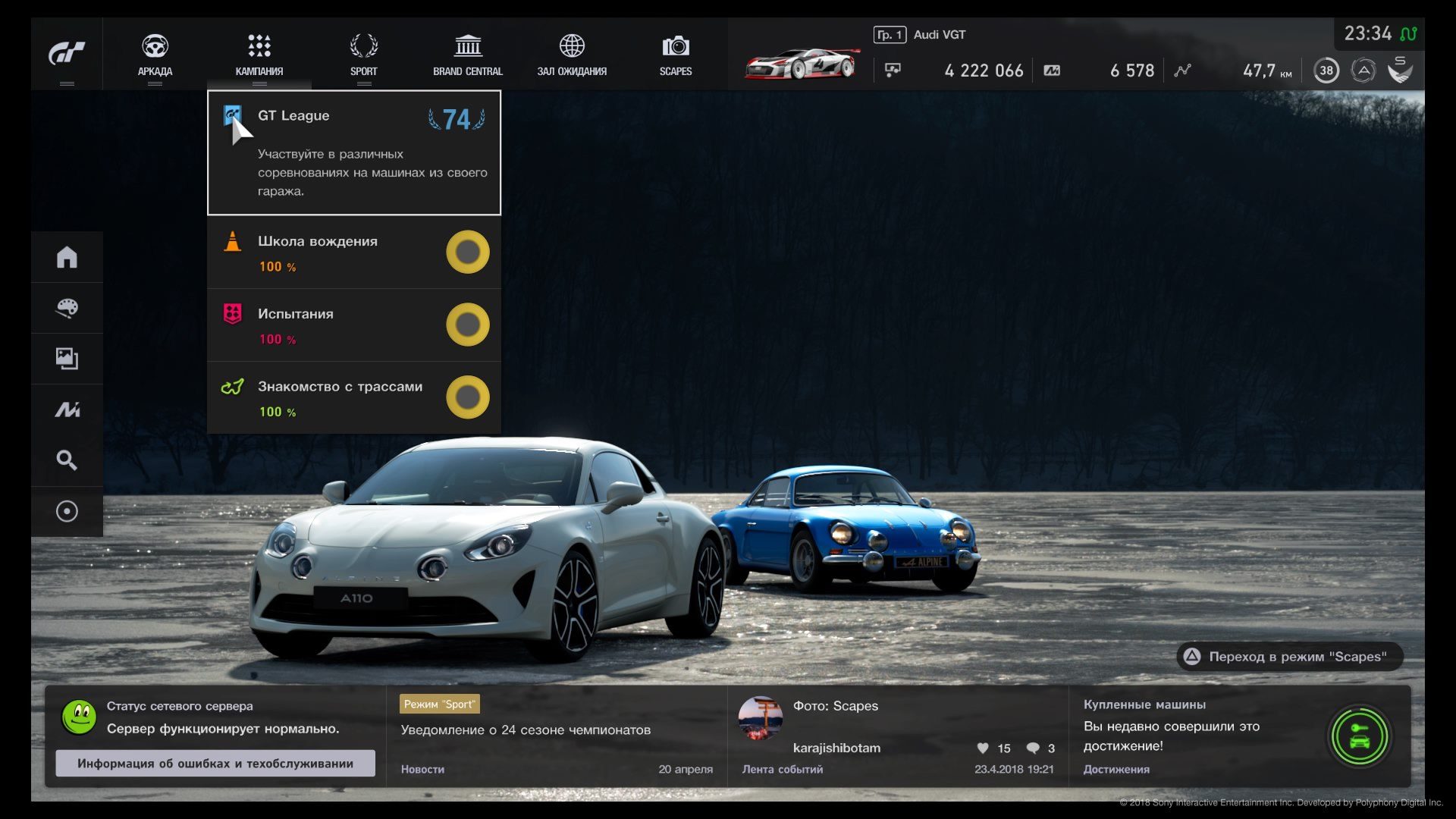Click the Фото: Scapes title
Screen dimensions: 1456x819
(x=836, y=706)
